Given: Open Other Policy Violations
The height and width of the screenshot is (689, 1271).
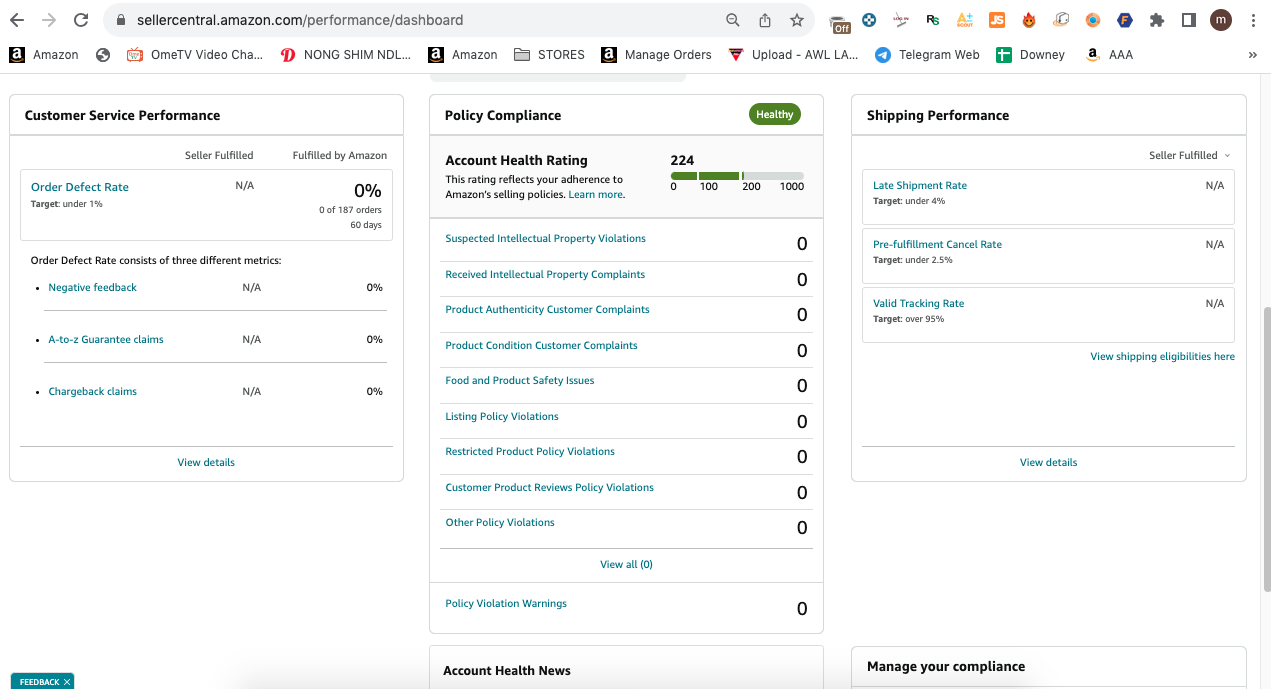Looking at the screenshot, I should coord(500,522).
